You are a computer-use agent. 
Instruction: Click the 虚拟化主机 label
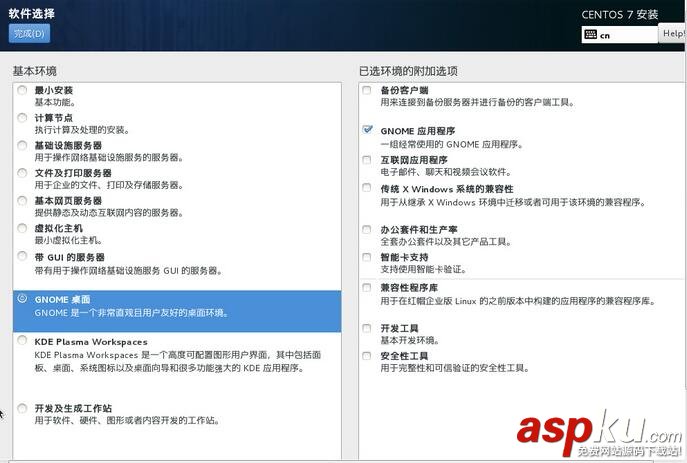(59, 229)
